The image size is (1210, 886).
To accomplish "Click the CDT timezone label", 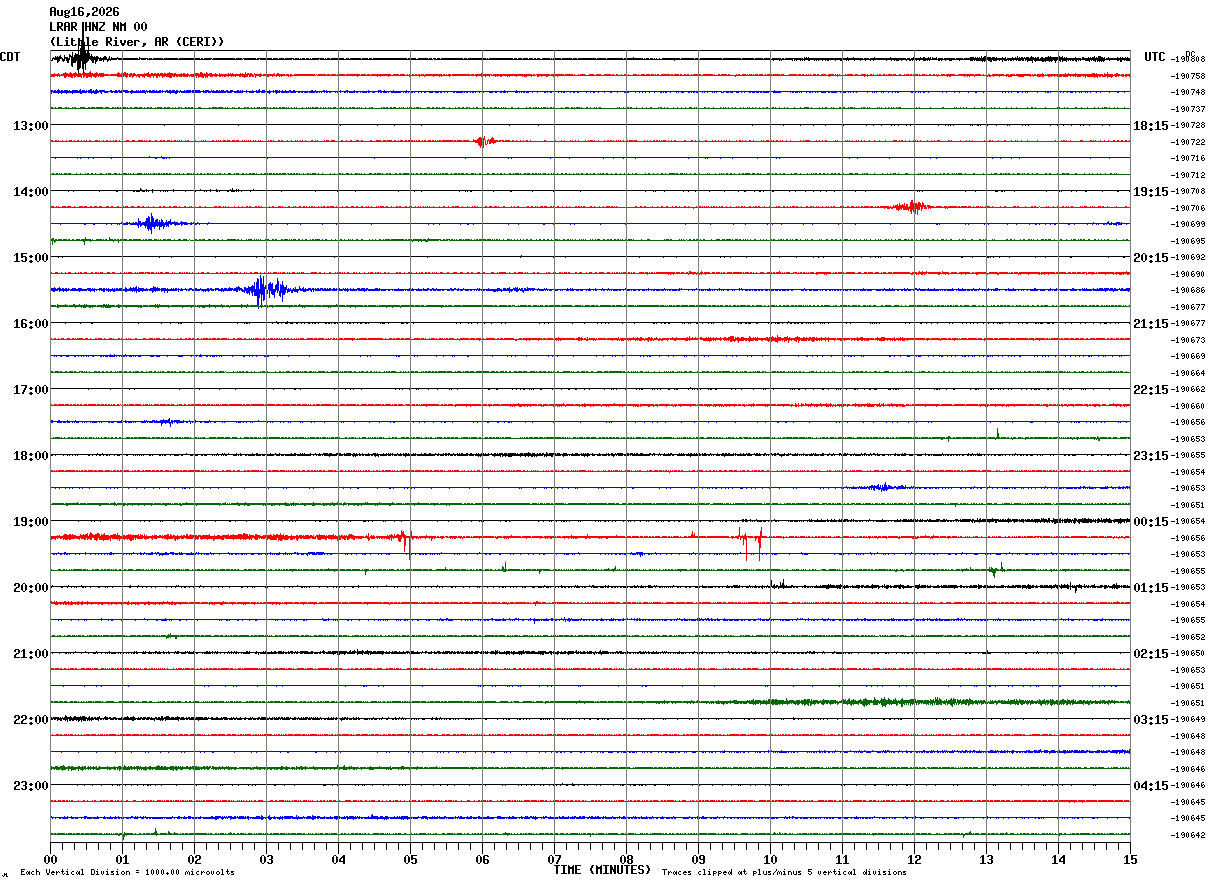I will pyautogui.click(x=10, y=57).
